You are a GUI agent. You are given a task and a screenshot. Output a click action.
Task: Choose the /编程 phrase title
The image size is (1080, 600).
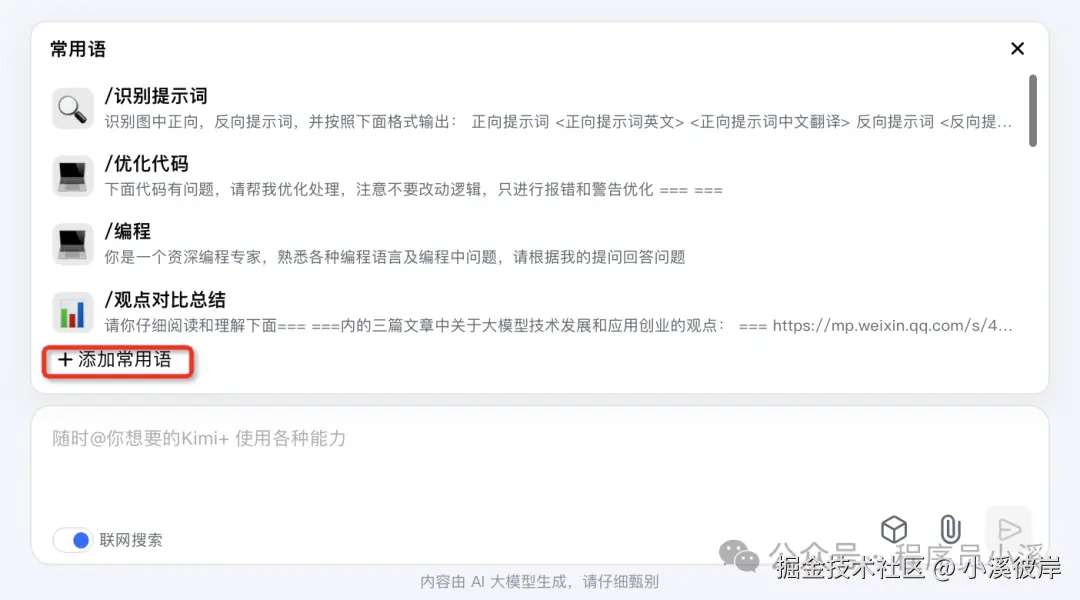tap(127, 231)
